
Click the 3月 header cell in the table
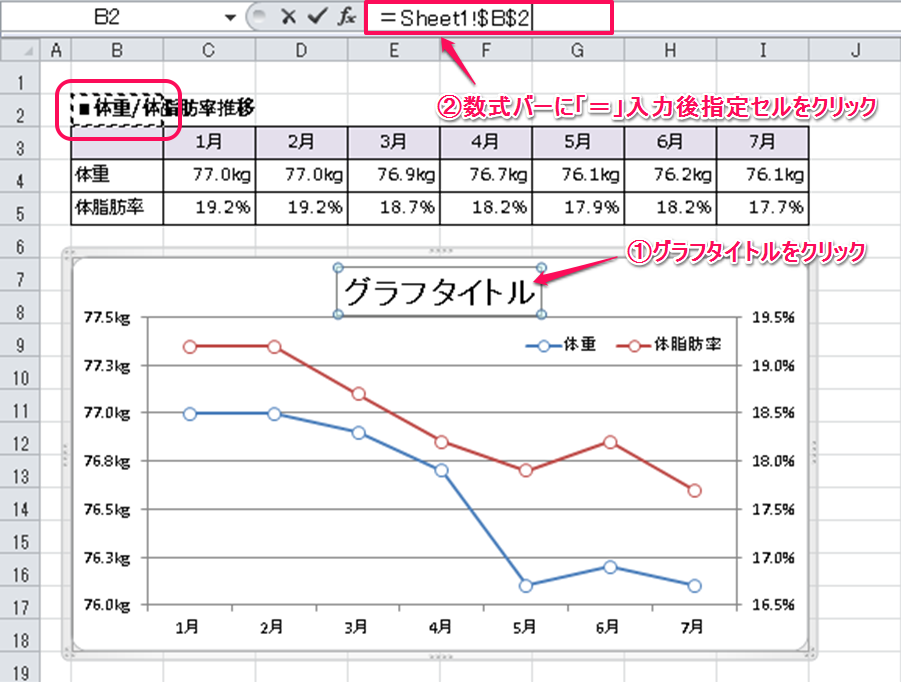click(393, 142)
